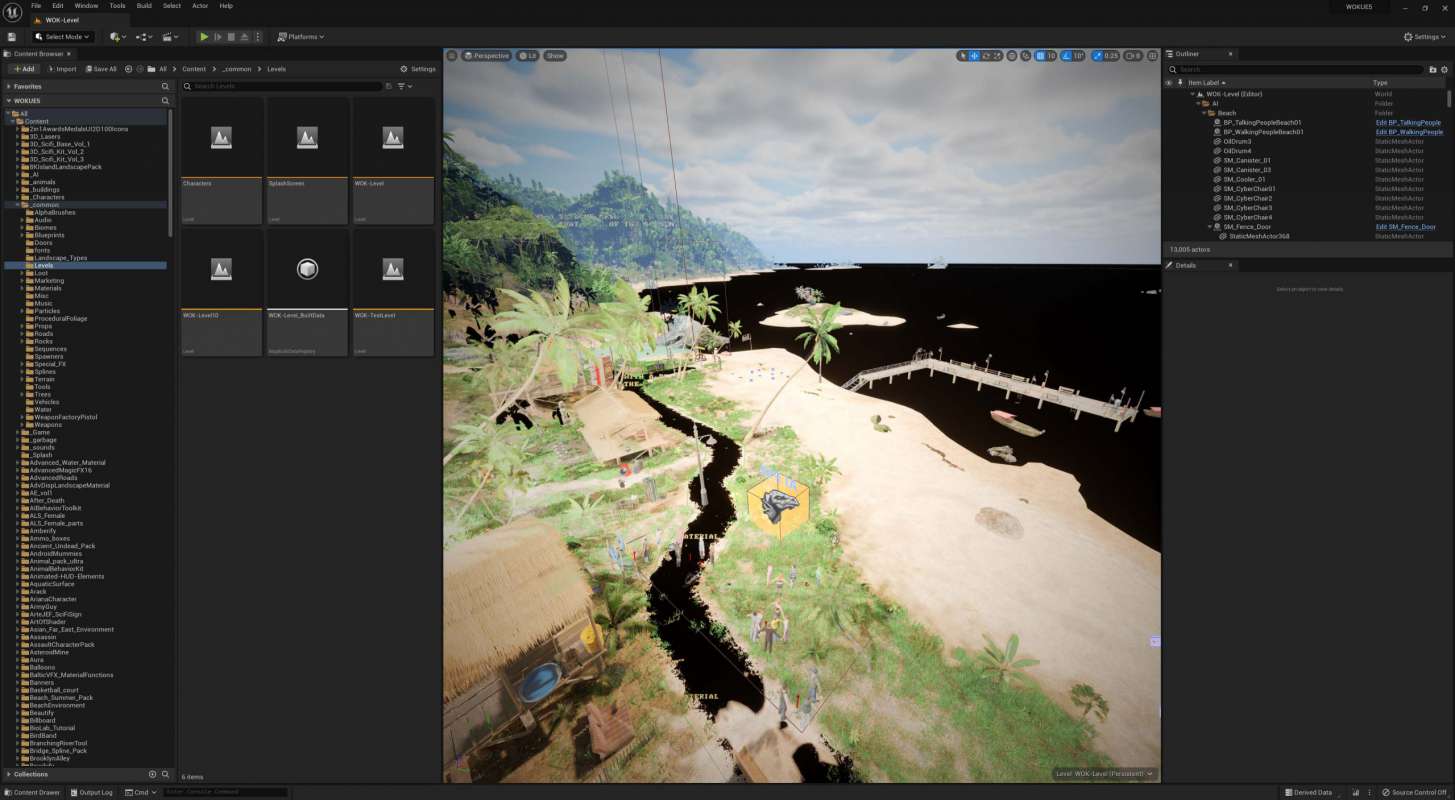
Task: Click the save search icon beside Search Levels
Action: pyautogui.click(x=388, y=87)
